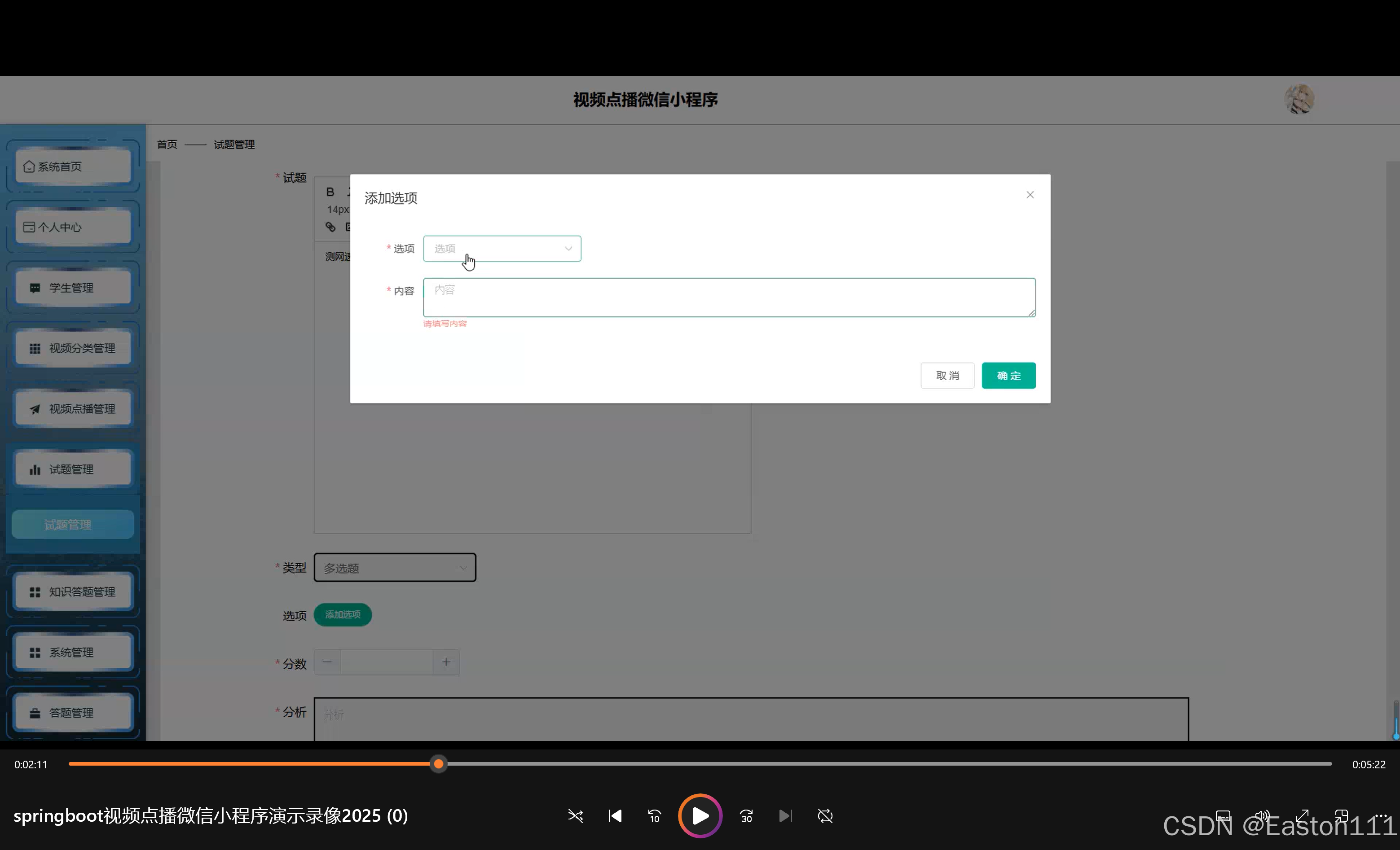This screenshot has width=1400, height=850.
Task: Select the 知识答题管理 sidebar icon
Action: coord(73,591)
